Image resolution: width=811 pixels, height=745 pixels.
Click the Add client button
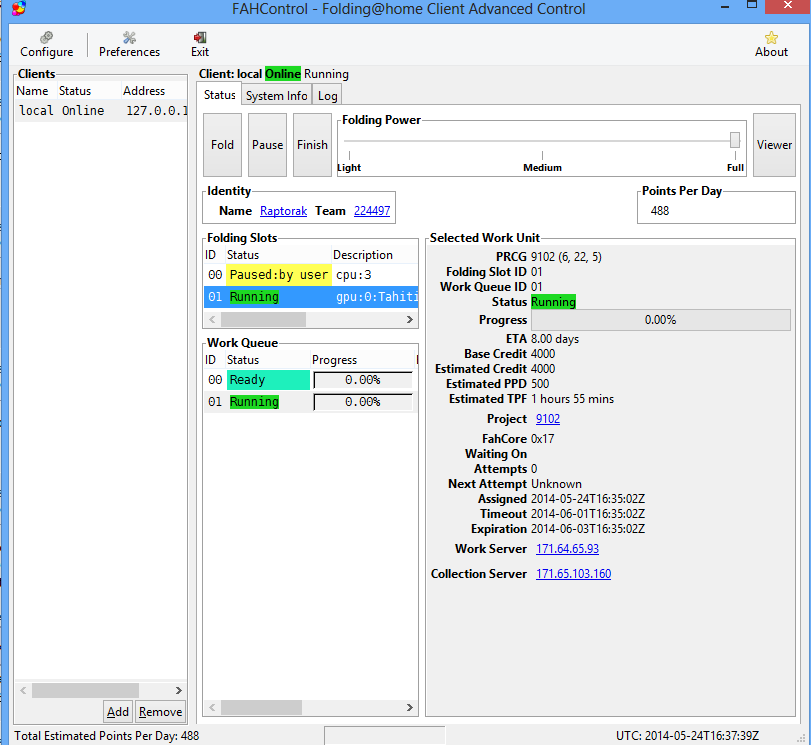click(x=117, y=712)
